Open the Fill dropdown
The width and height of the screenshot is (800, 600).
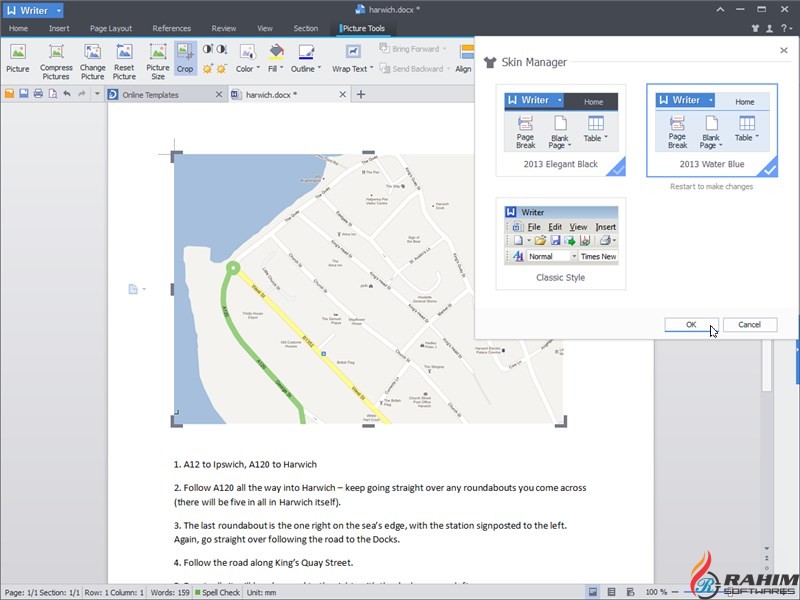[x=276, y=59]
